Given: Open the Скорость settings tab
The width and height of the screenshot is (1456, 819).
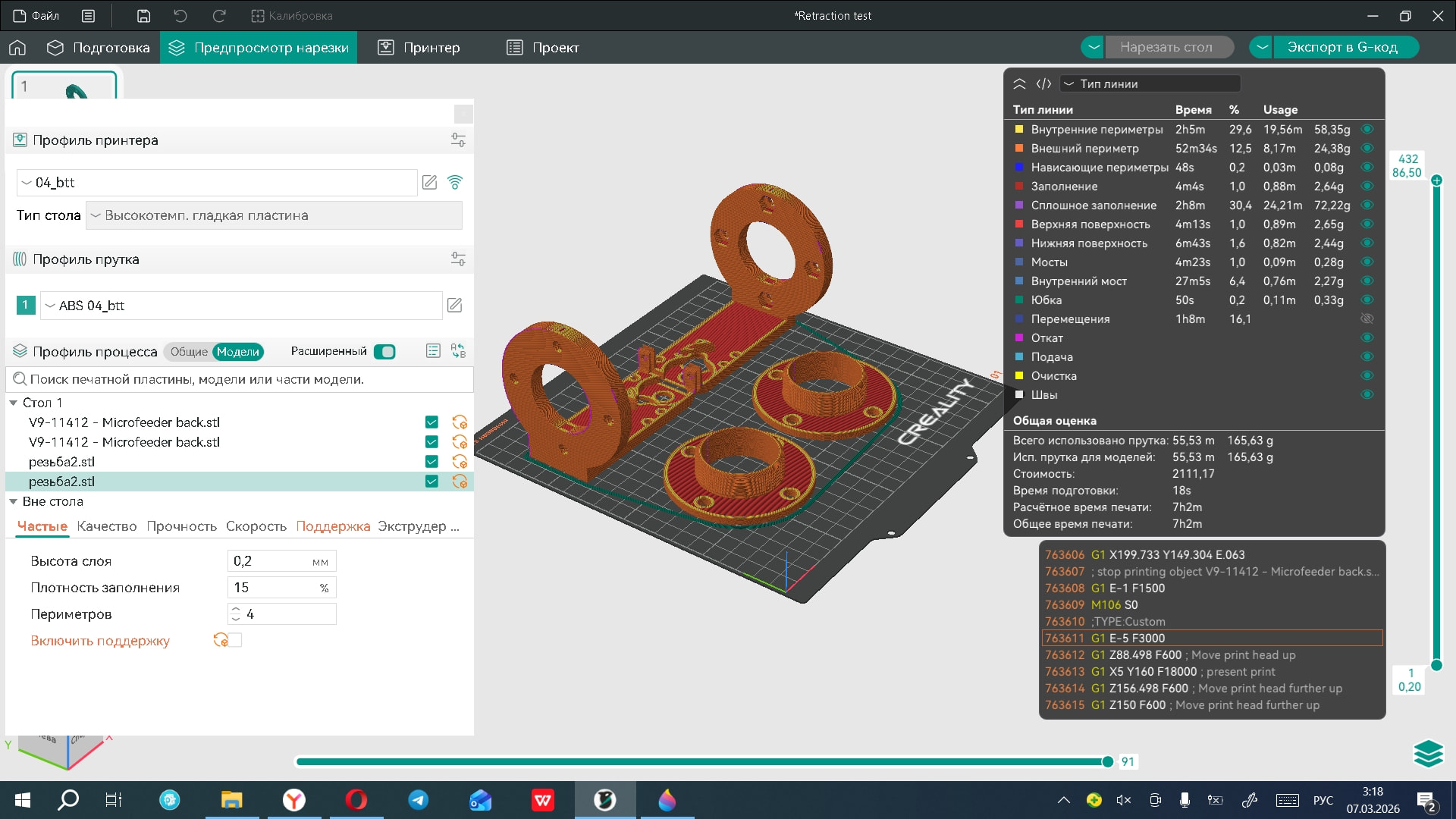Looking at the screenshot, I should coord(256,526).
